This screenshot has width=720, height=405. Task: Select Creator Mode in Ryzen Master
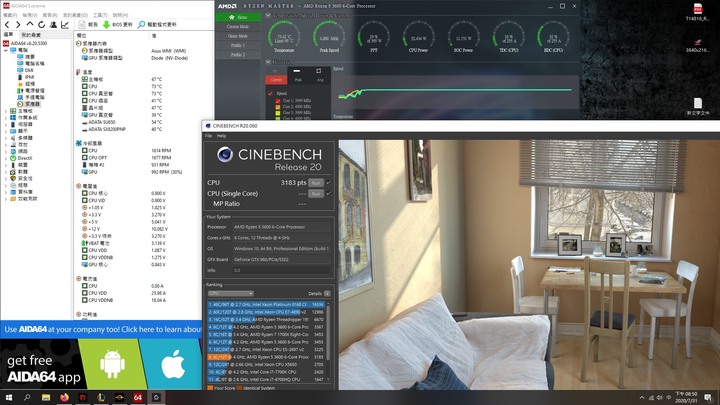238,27
